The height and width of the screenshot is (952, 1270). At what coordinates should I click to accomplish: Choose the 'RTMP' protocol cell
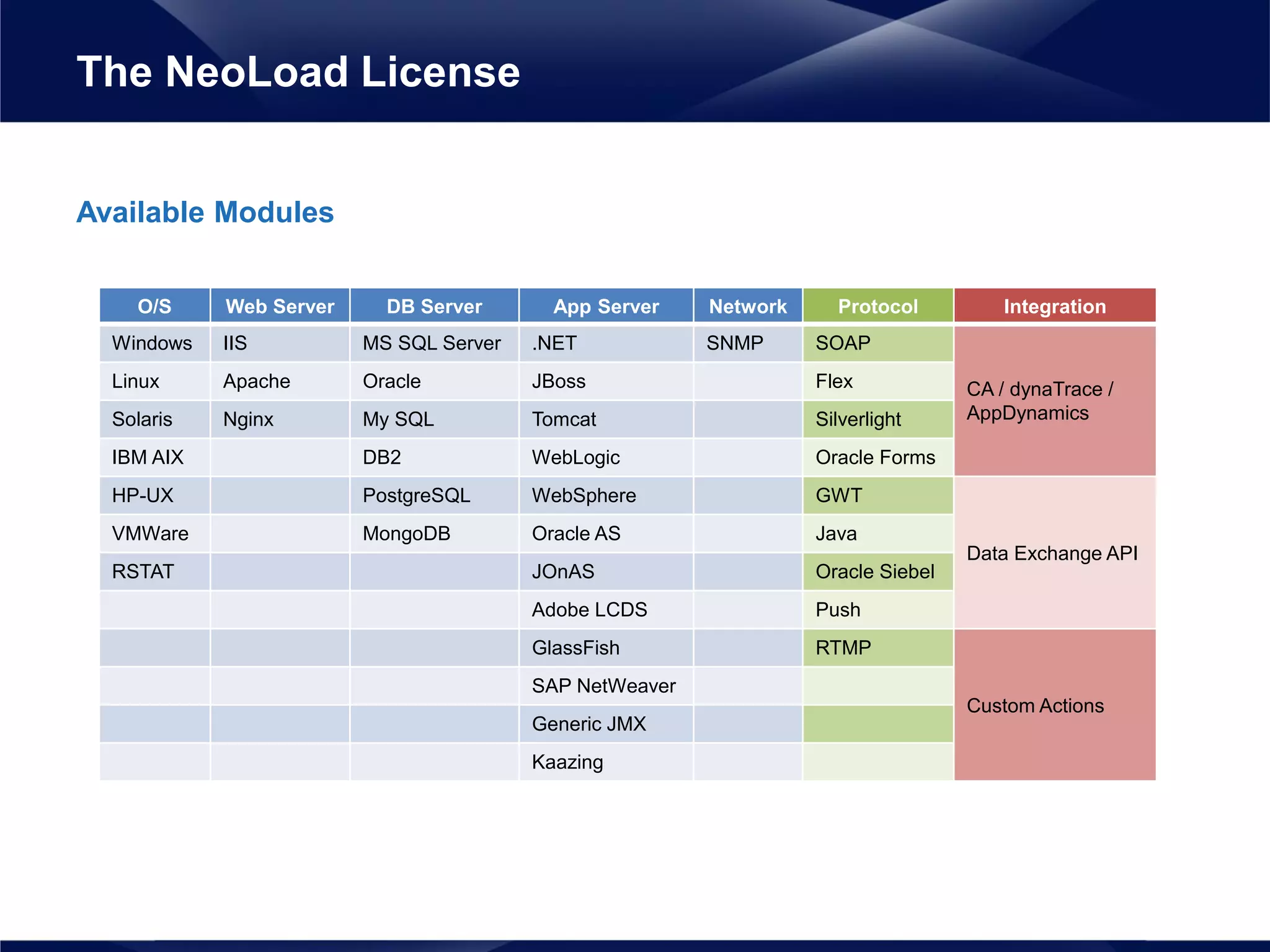878,648
